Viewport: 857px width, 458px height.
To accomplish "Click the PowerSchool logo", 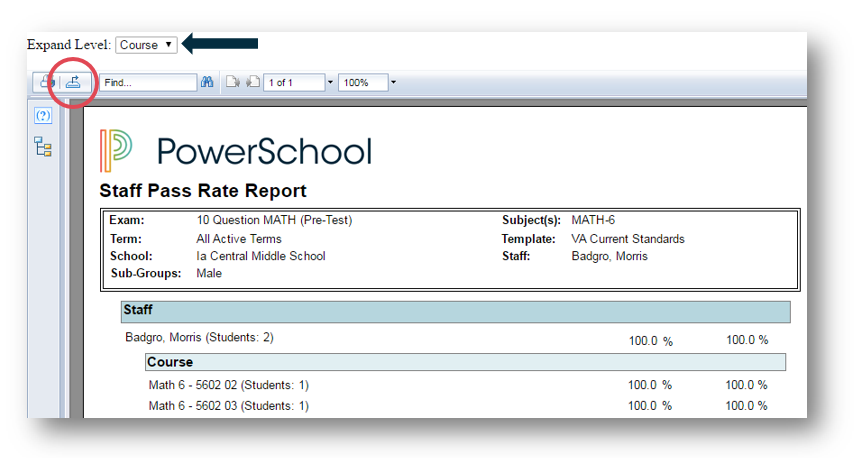I will [x=236, y=151].
